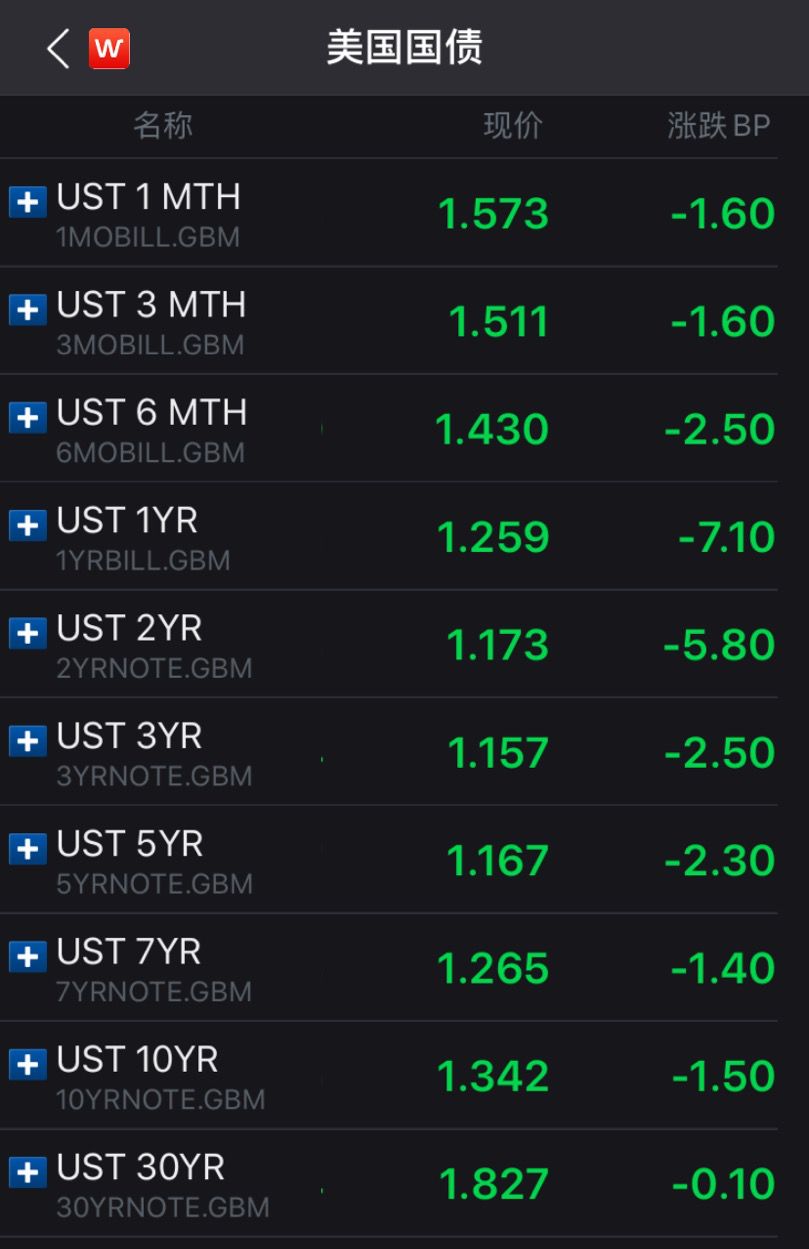This screenshot has width=809, height=1249.
Task: Add UST 1 MTH via plus icon
Action: click(x=27, y=202)
